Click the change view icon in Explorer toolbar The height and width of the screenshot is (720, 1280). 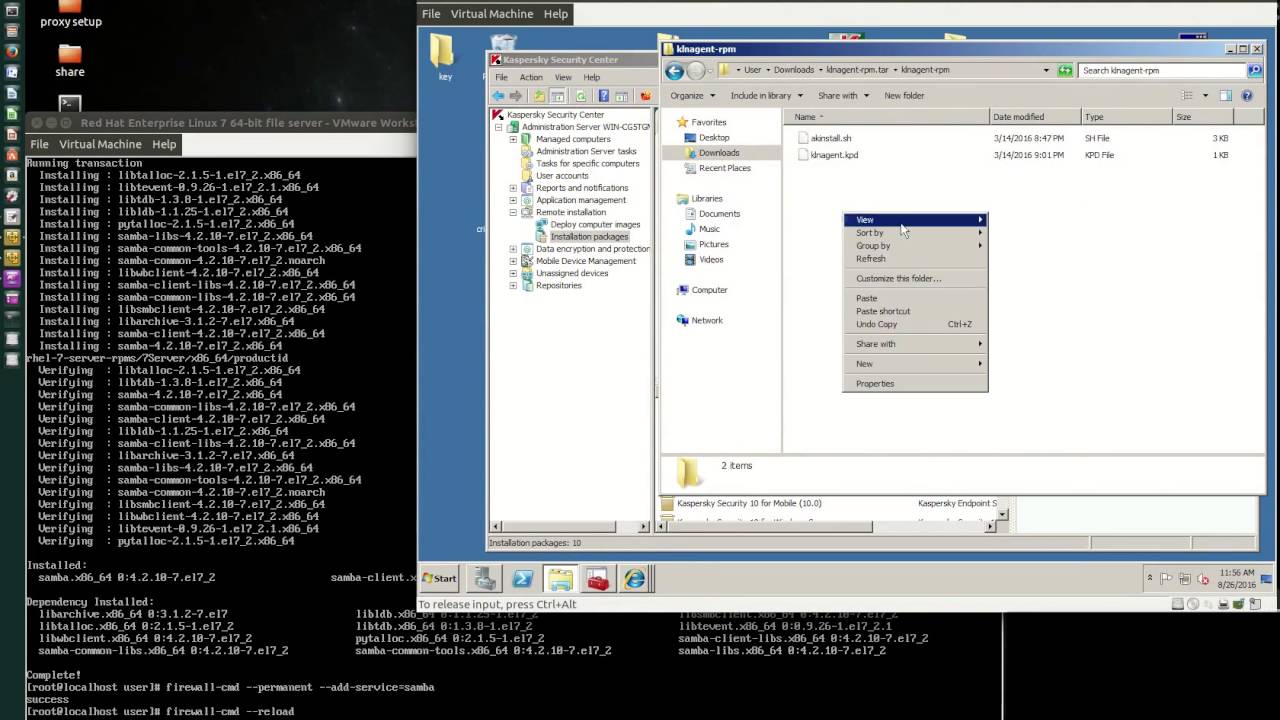click(x=1187, y=96)
